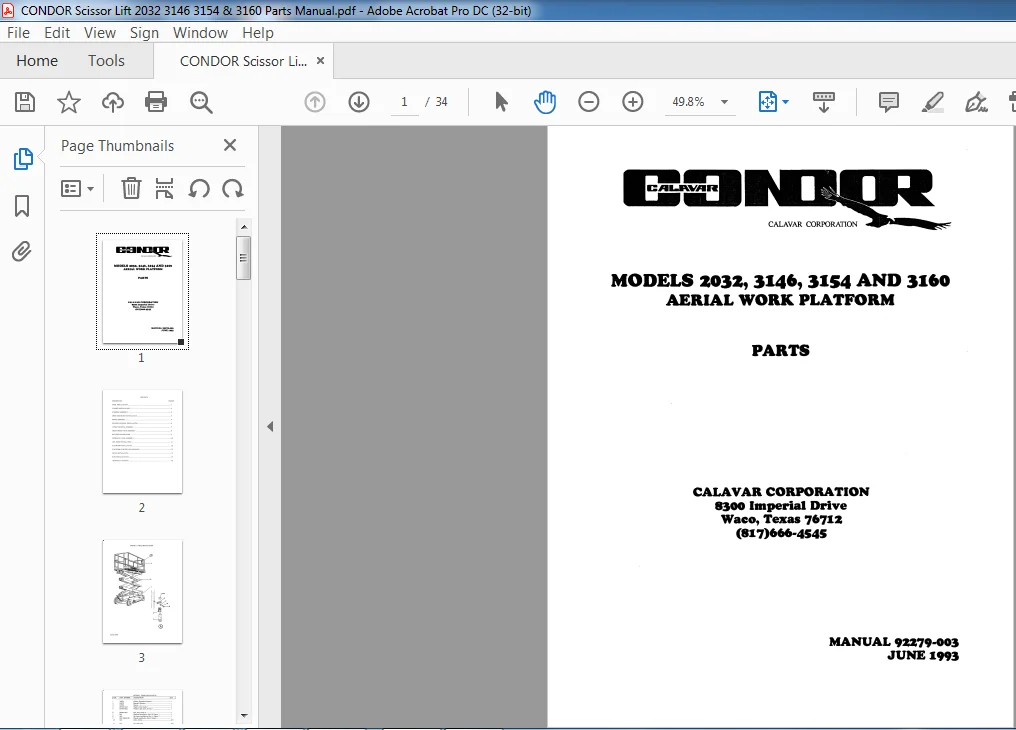Click the PARTS heading in document

(780, 350)
